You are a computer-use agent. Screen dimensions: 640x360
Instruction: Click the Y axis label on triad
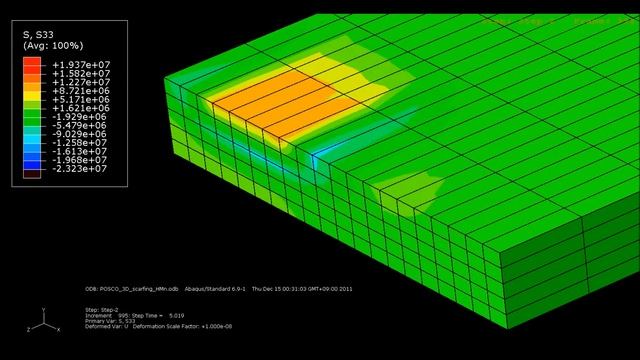click(x=43, y=310)
